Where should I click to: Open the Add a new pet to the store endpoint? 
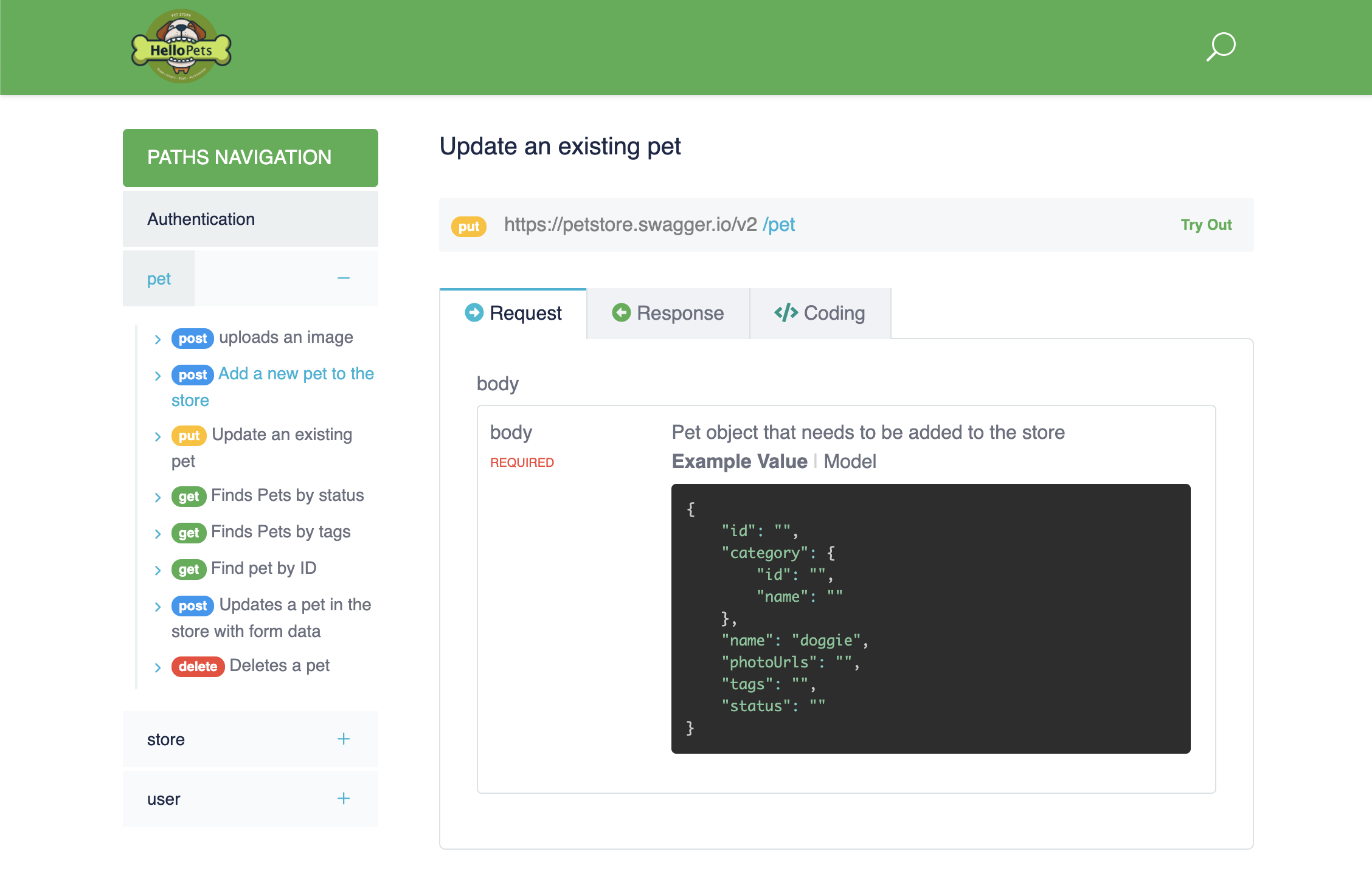[x=296, y=374]
